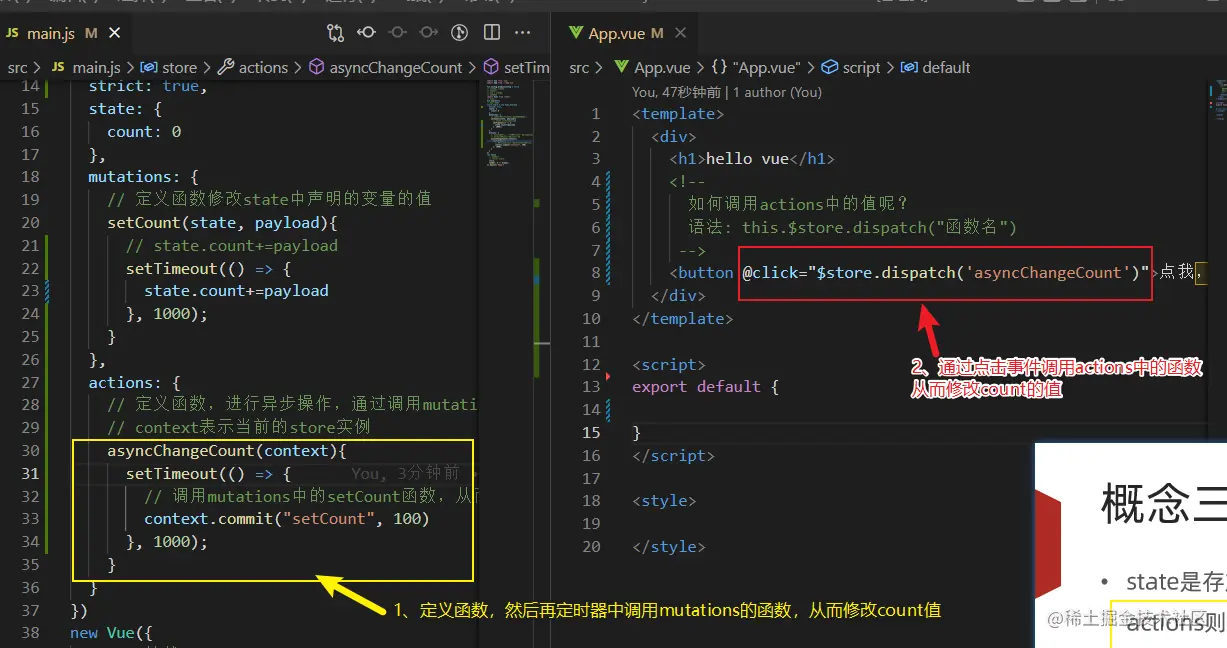Click "1 author (You)" code lens

(777, 92)
